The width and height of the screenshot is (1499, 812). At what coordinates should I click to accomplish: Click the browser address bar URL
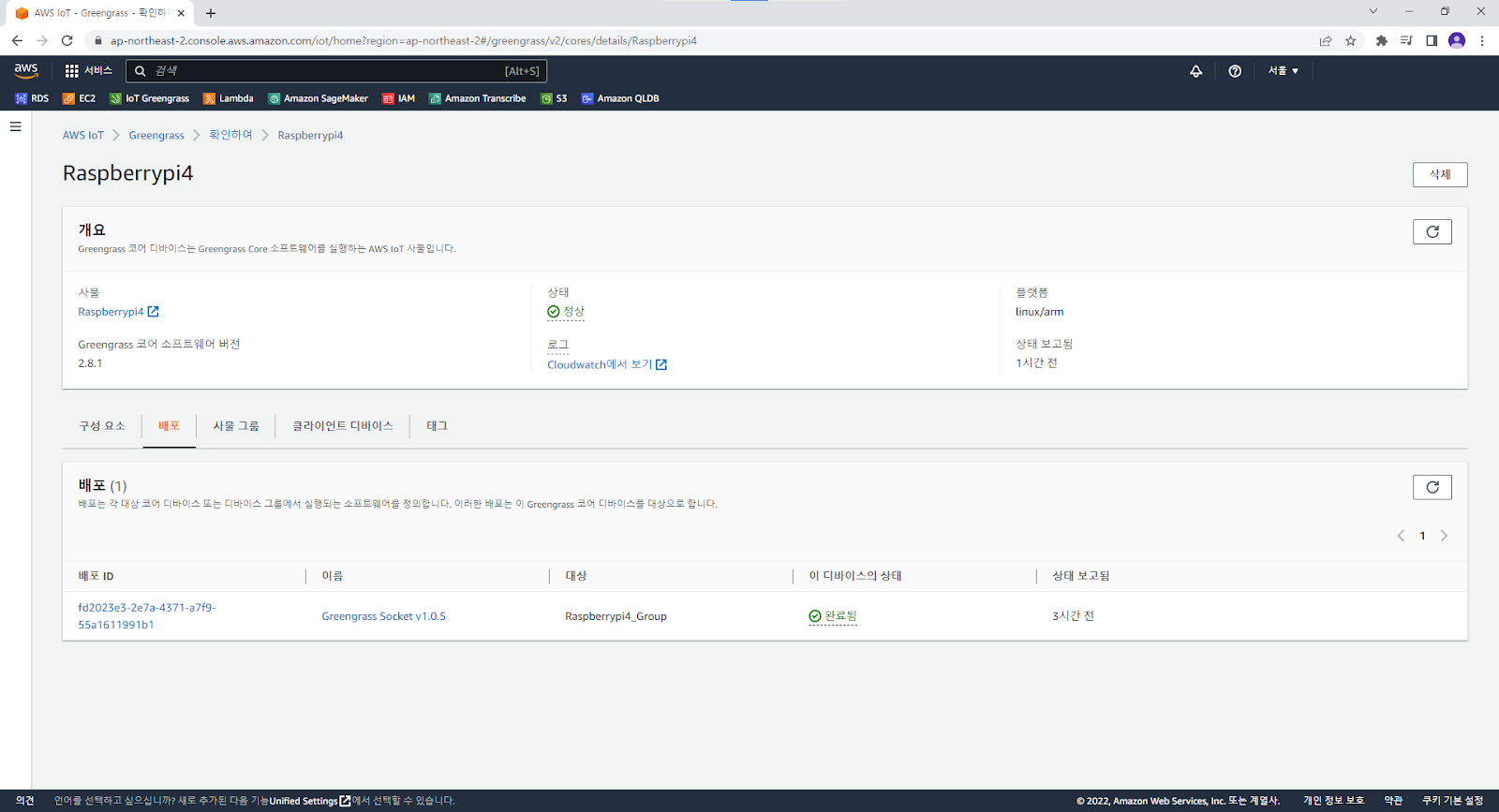pyautogui.click(x=403, y=40)
